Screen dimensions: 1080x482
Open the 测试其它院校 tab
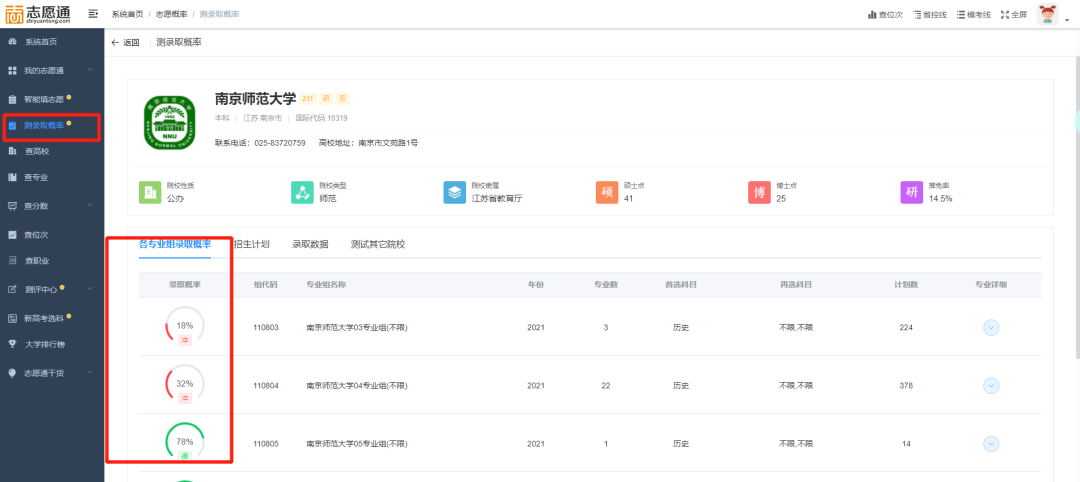tap(378, 244)
